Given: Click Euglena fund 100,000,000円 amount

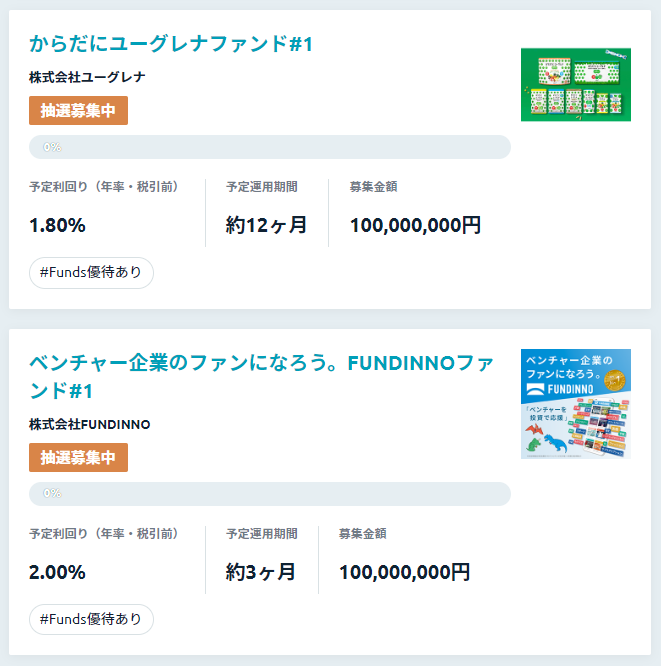Looking at the screenshot, I should [x=415, y=225].
